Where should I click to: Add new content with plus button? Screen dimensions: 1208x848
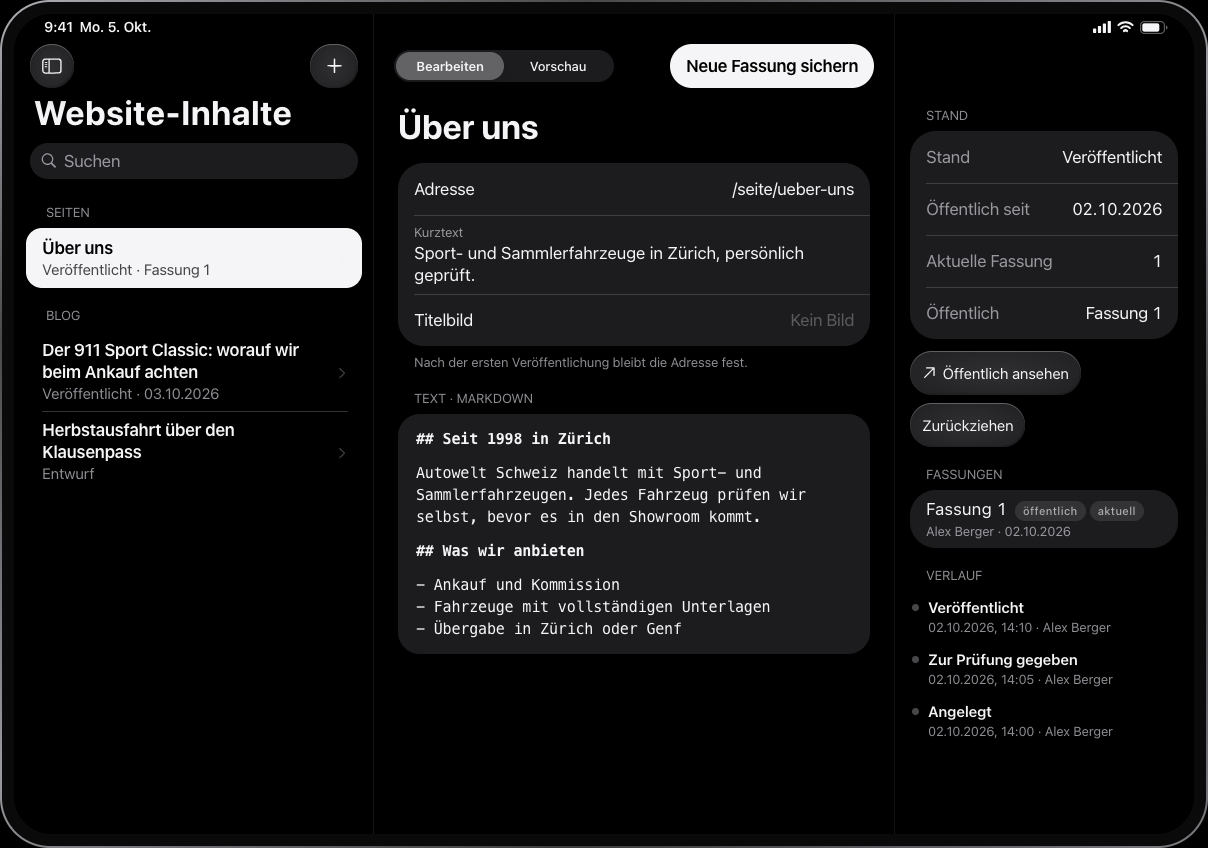334,66
